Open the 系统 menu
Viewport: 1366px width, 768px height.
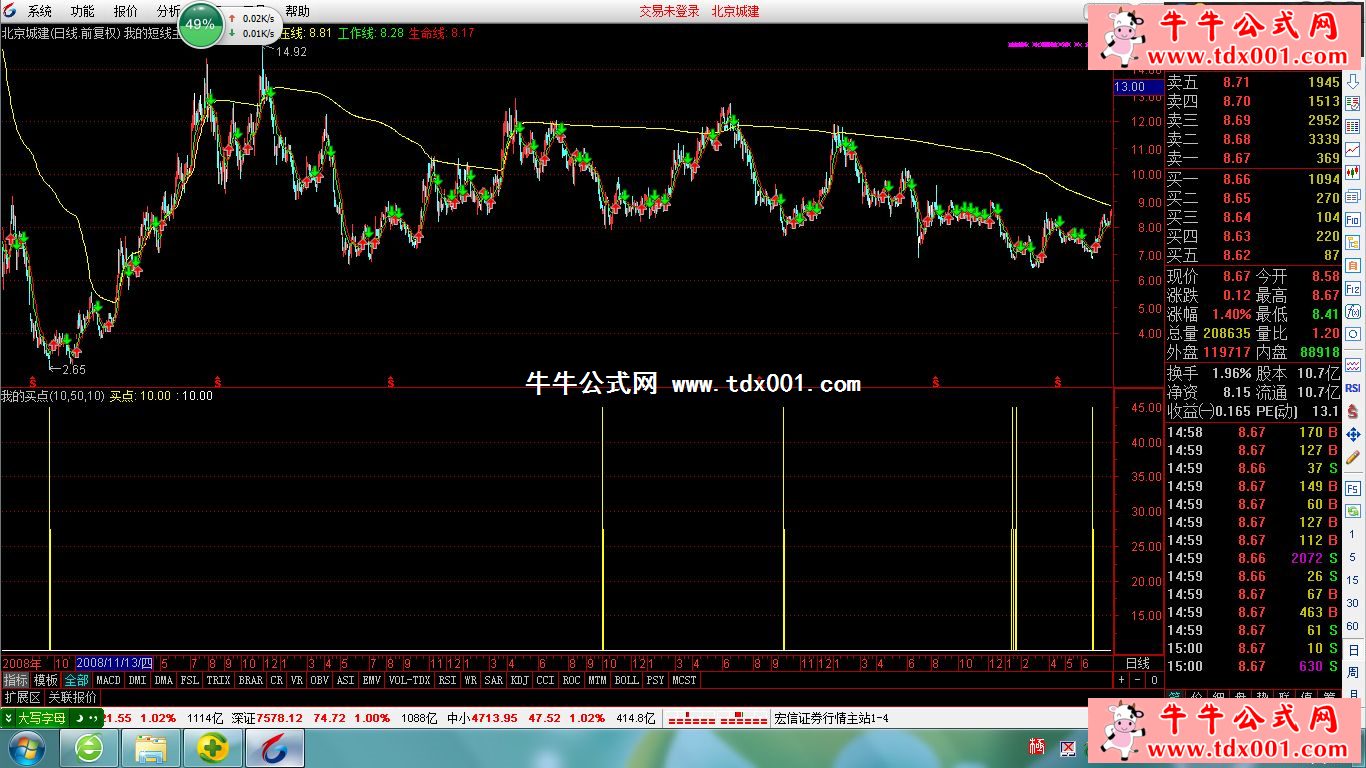pos(40,12)
